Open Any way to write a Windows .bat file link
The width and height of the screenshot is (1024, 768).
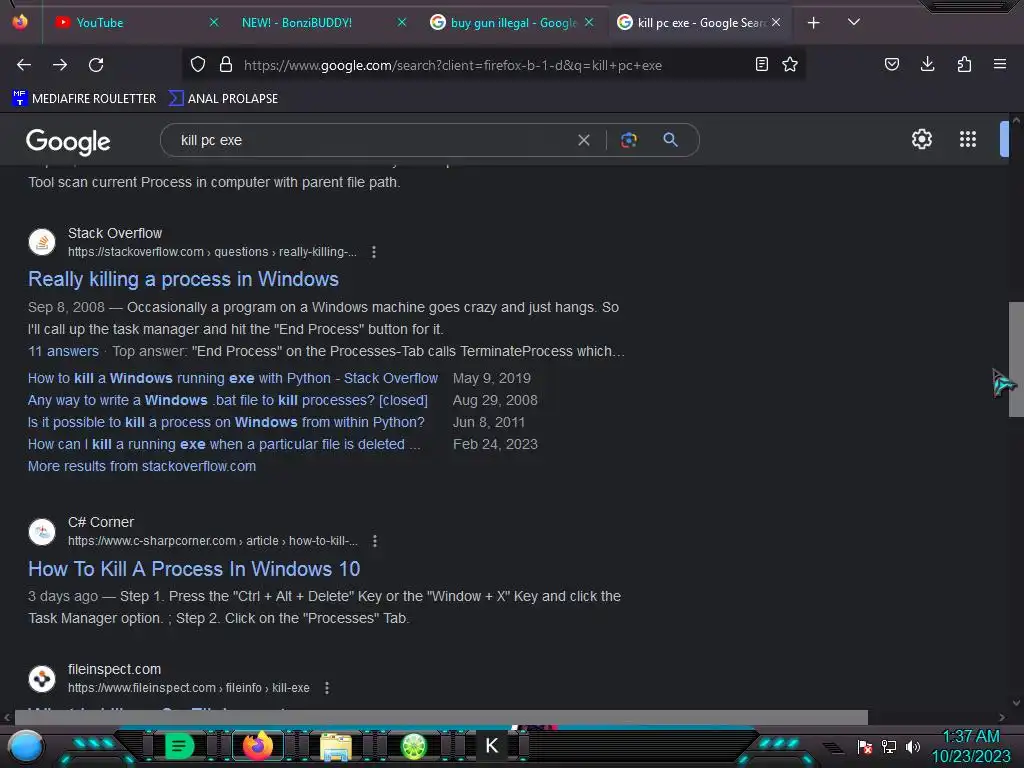[228, 400]
